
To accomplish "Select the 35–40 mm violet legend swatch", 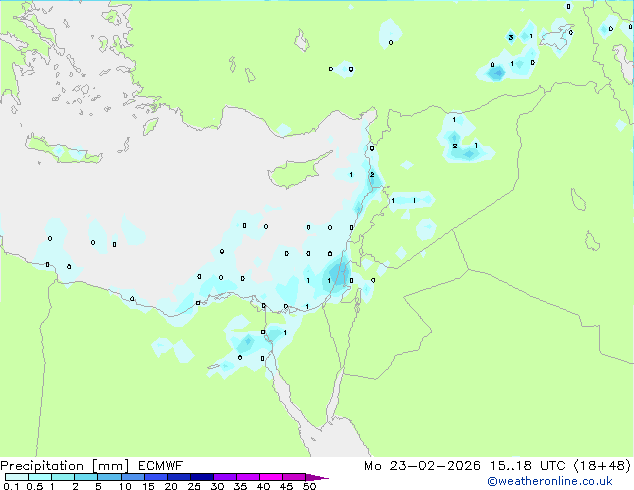I will [x=248, y=477].
